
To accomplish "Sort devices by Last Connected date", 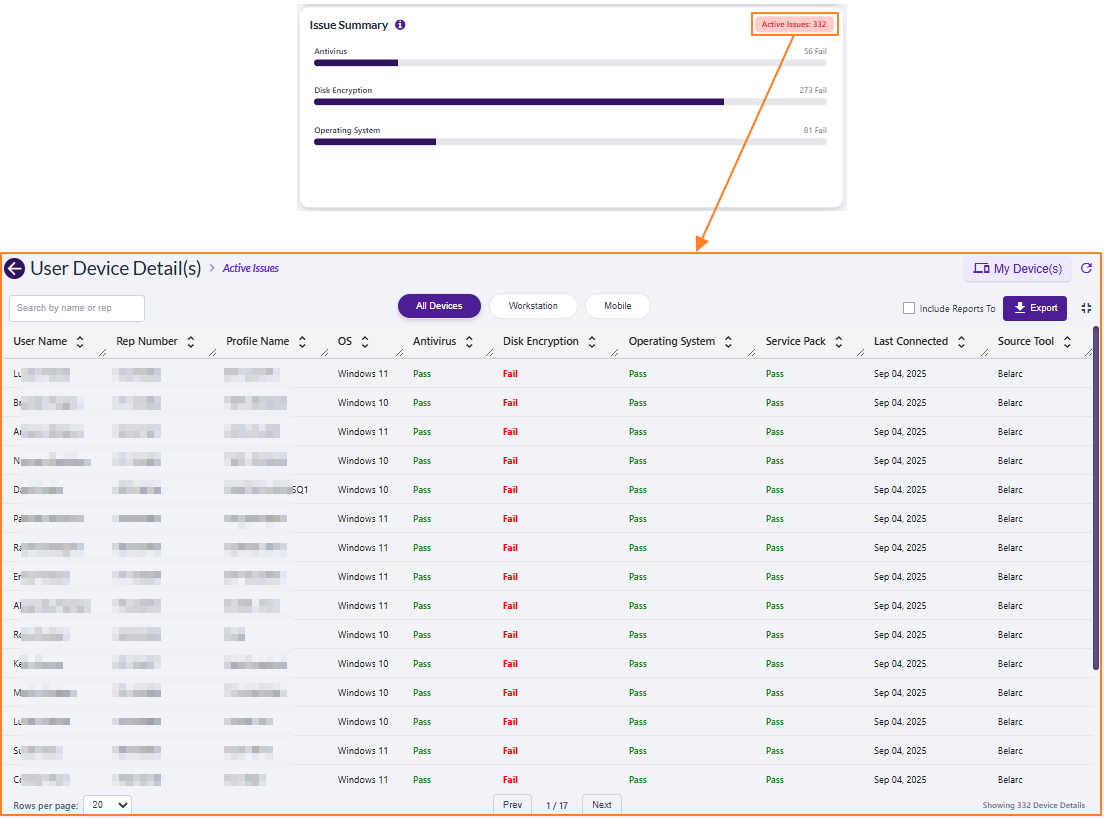I will [x=961, y=341].
